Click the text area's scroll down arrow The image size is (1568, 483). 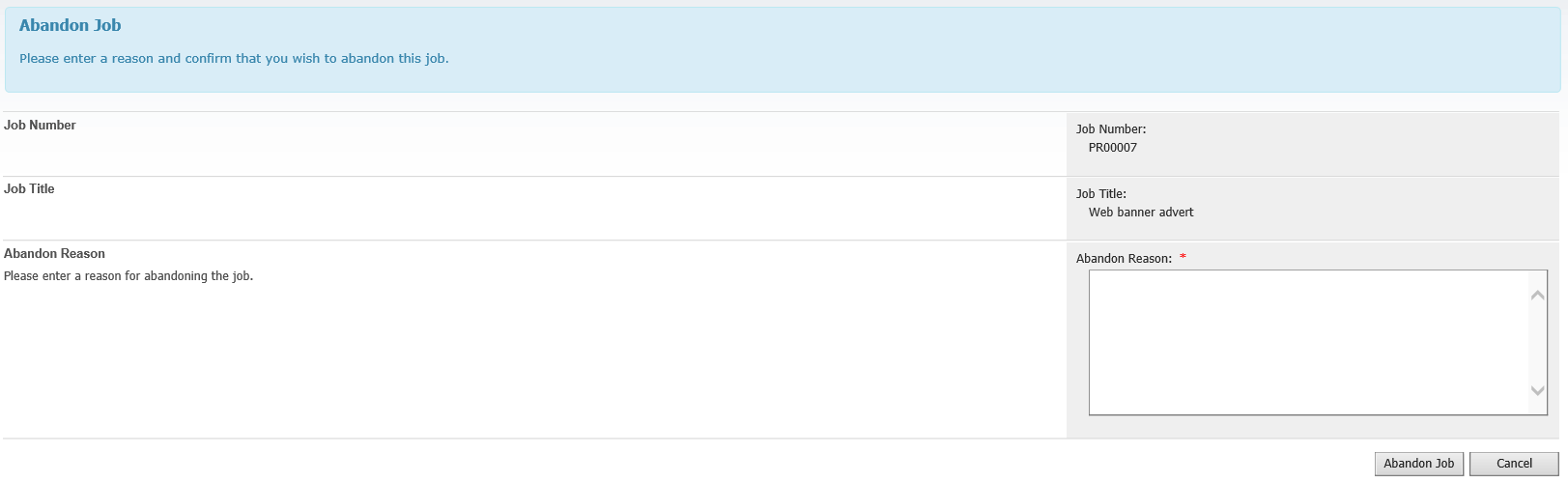click(1538, 391)
